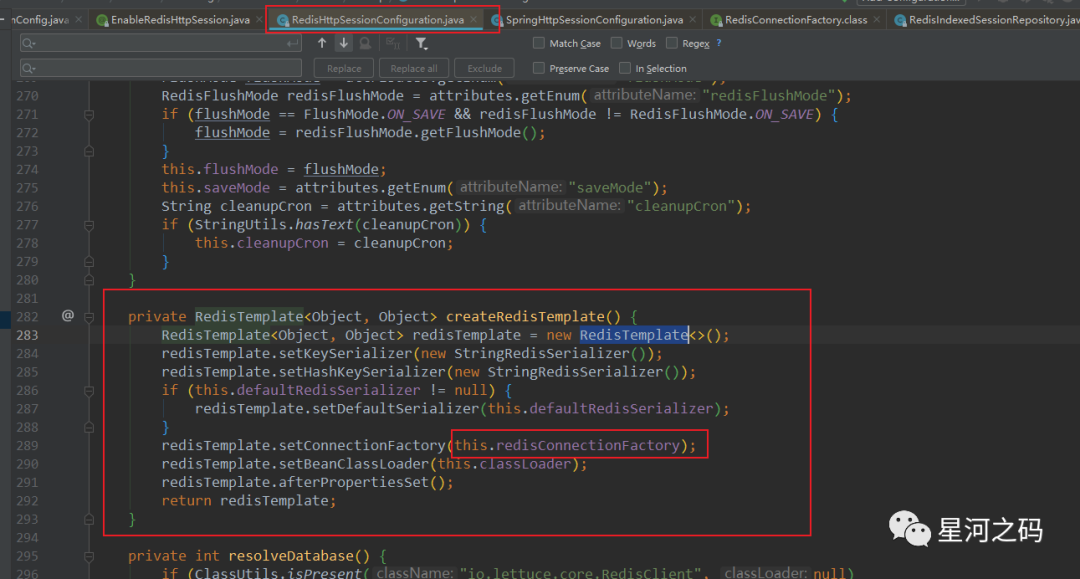Click createRedisTemplate method name
This screenshot has width=1080, height=579.
[525, 317]
